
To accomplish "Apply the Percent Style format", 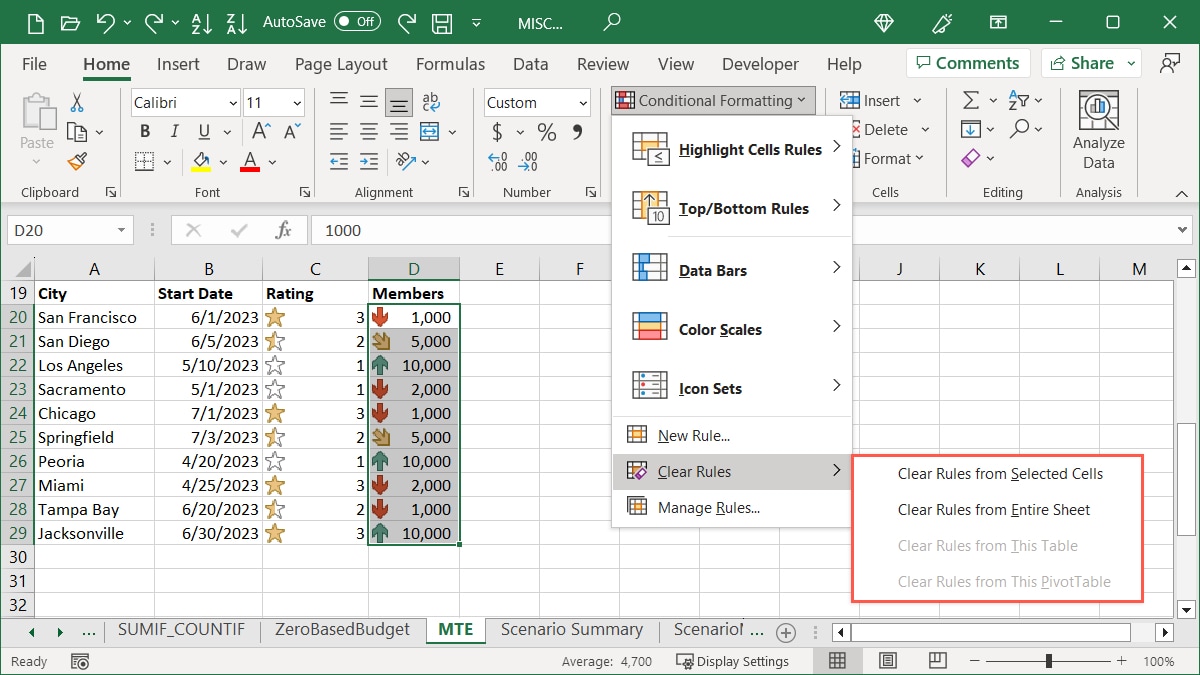I will pyautogui.click(x=545, y=130).
